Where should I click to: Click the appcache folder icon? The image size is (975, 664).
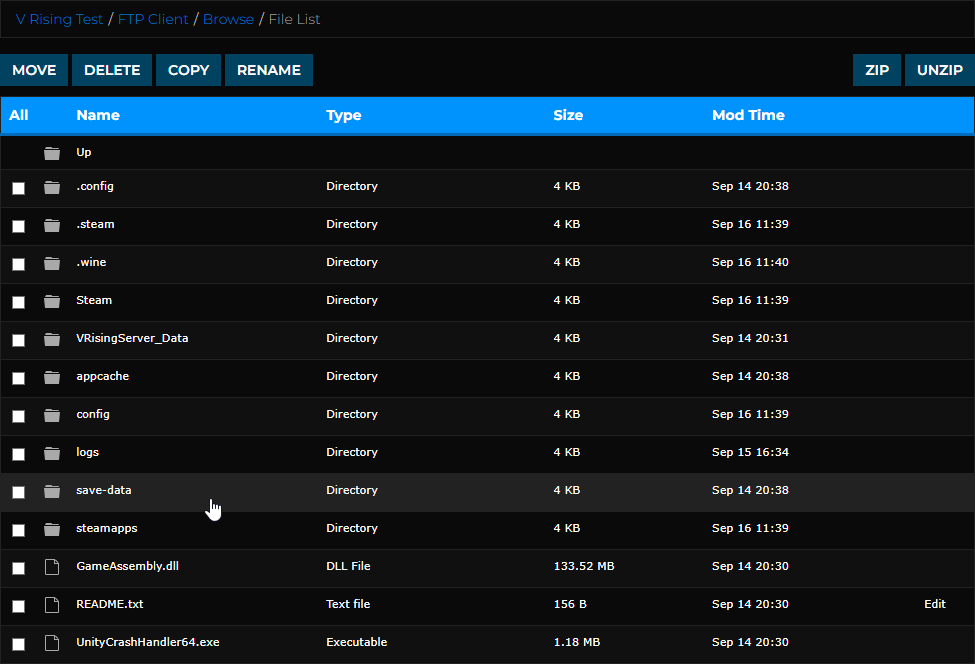tap(51, 377)
